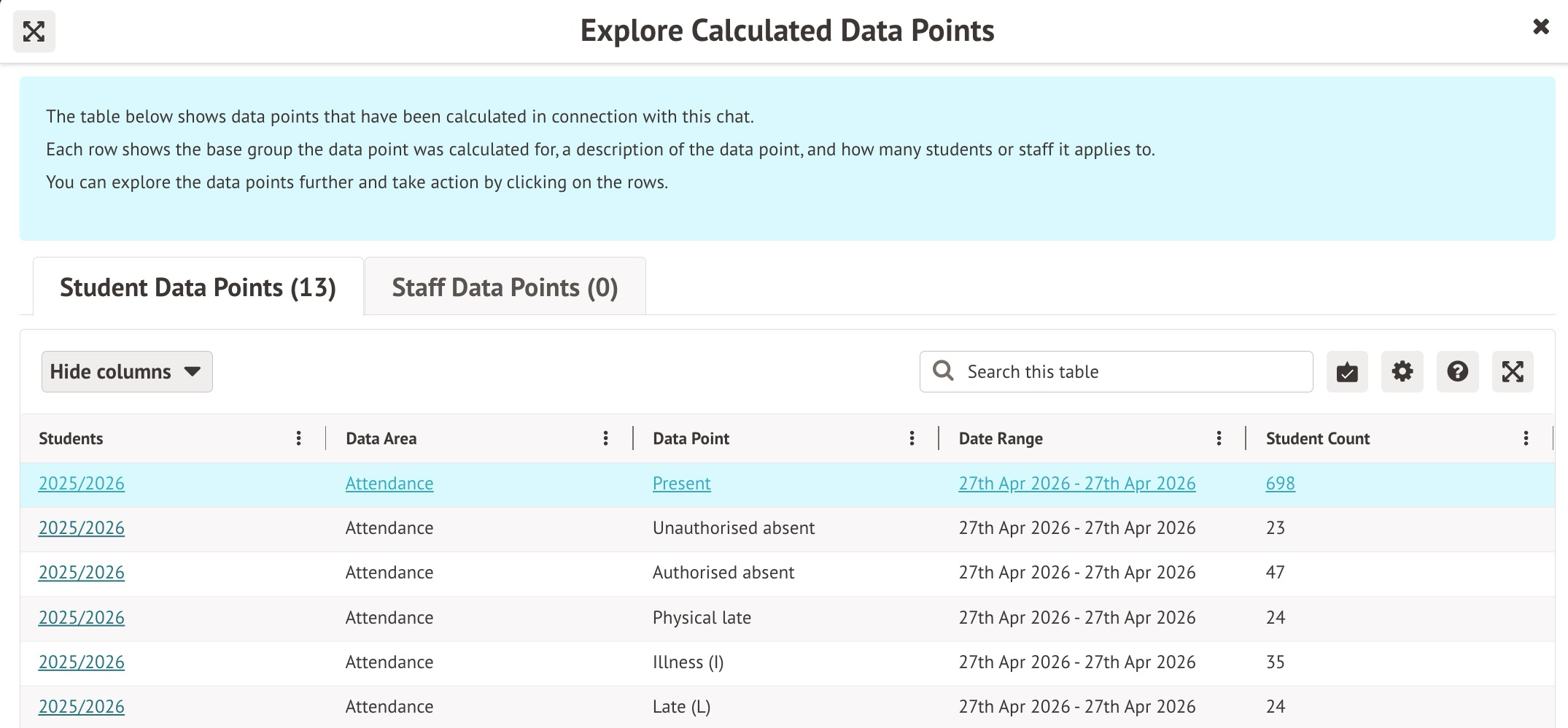Screen dimensions: 1568x728
Task: Click the search magnifier icon
Action: pos(943,371)
